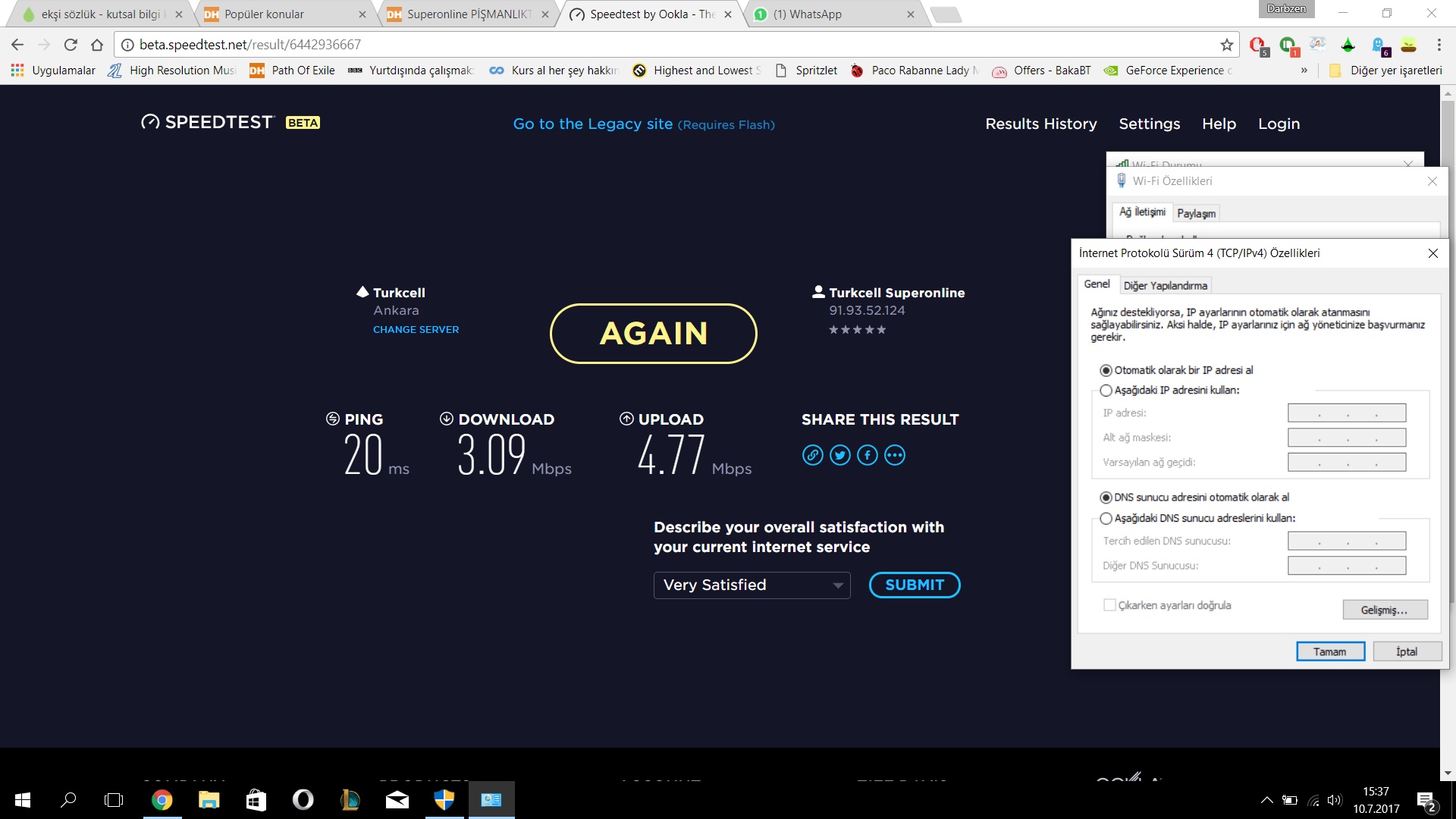This screenshot has height=819, width=1456.
Task: Rate ISP with five stars
Action: [x=881, y=330]
